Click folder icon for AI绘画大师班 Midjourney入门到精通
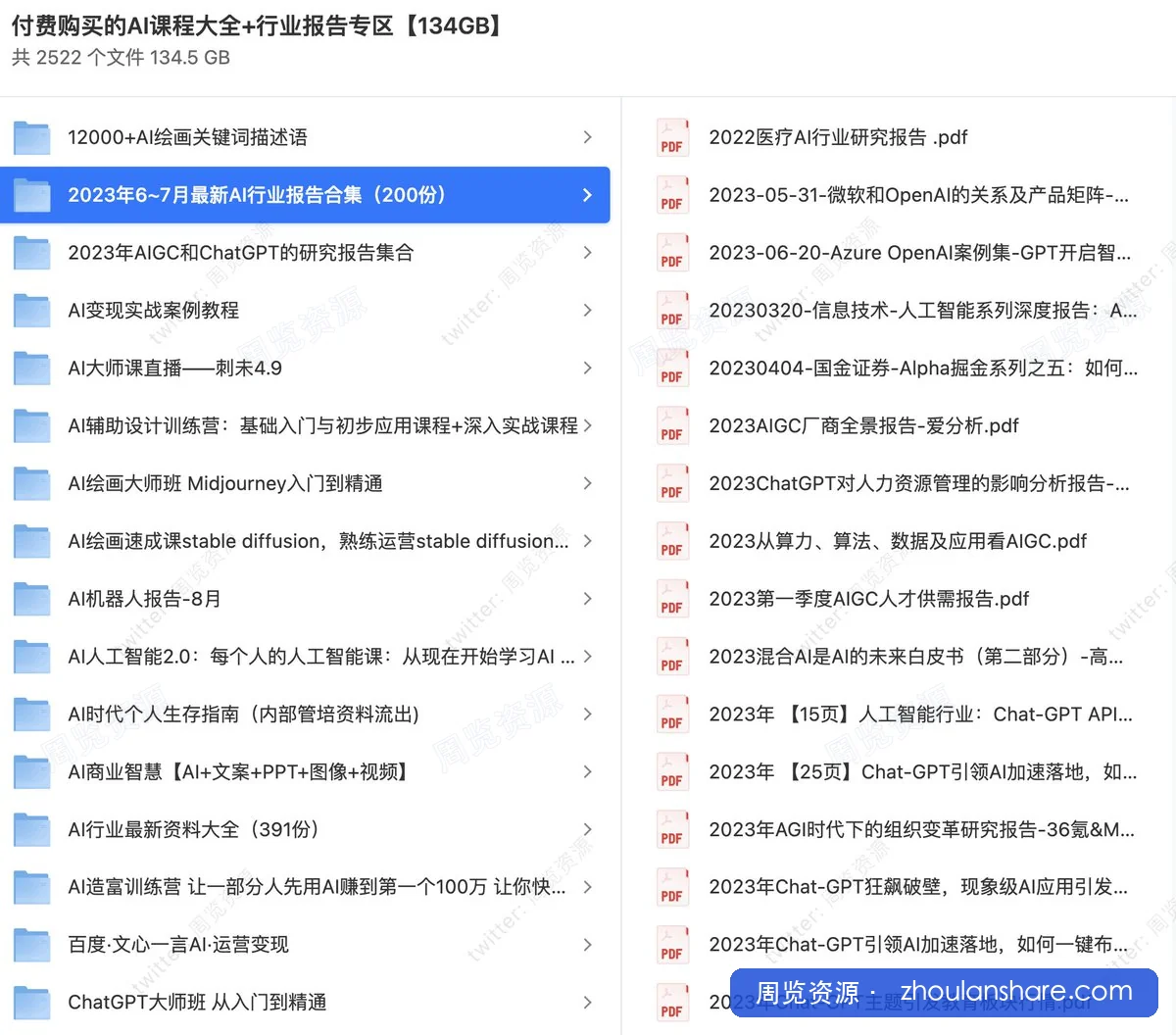This screenshot has height=1035, width=1176. pos(31,484)
